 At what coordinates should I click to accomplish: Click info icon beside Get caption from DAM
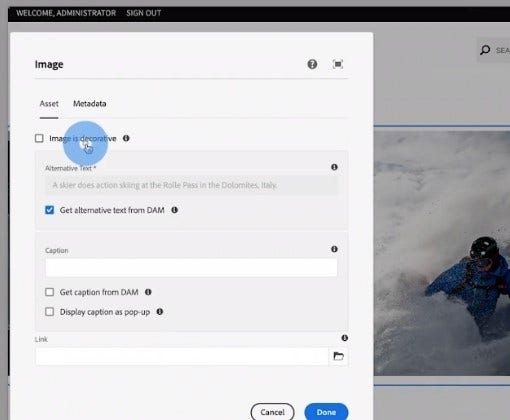pos(148,292)
